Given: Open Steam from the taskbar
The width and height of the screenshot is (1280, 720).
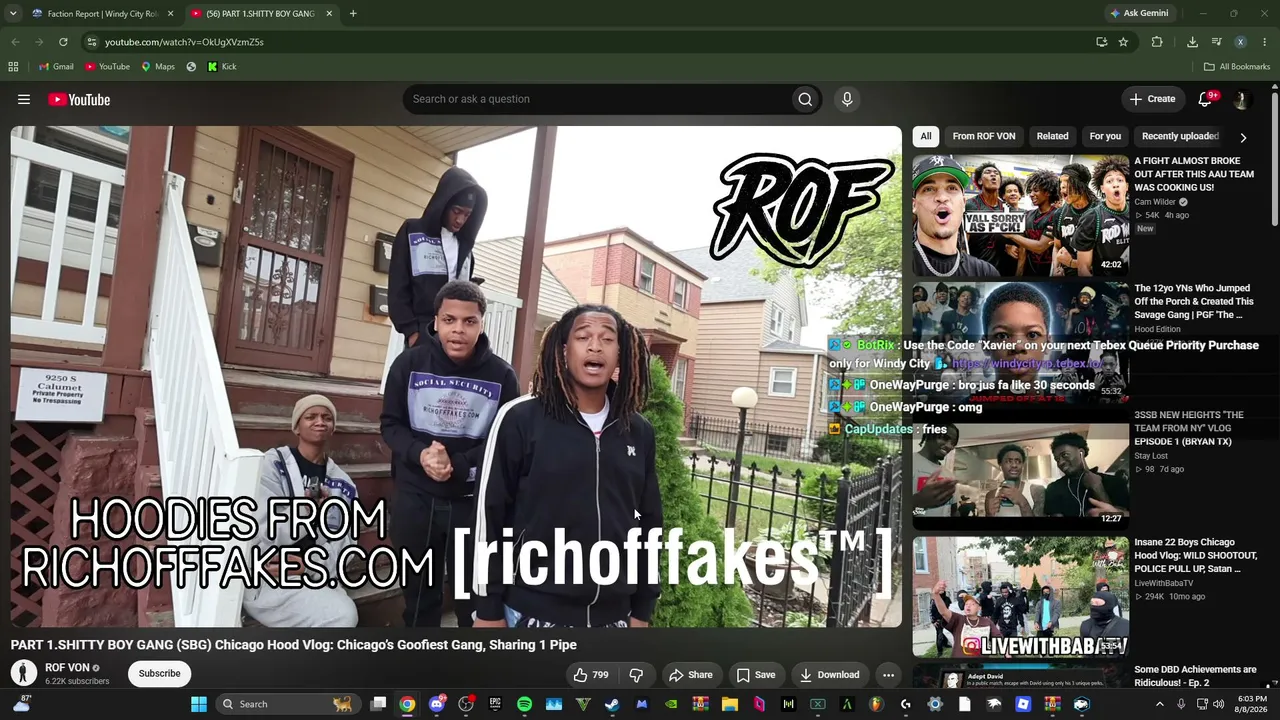Looking at the screenshot, I should pos(612,704).
